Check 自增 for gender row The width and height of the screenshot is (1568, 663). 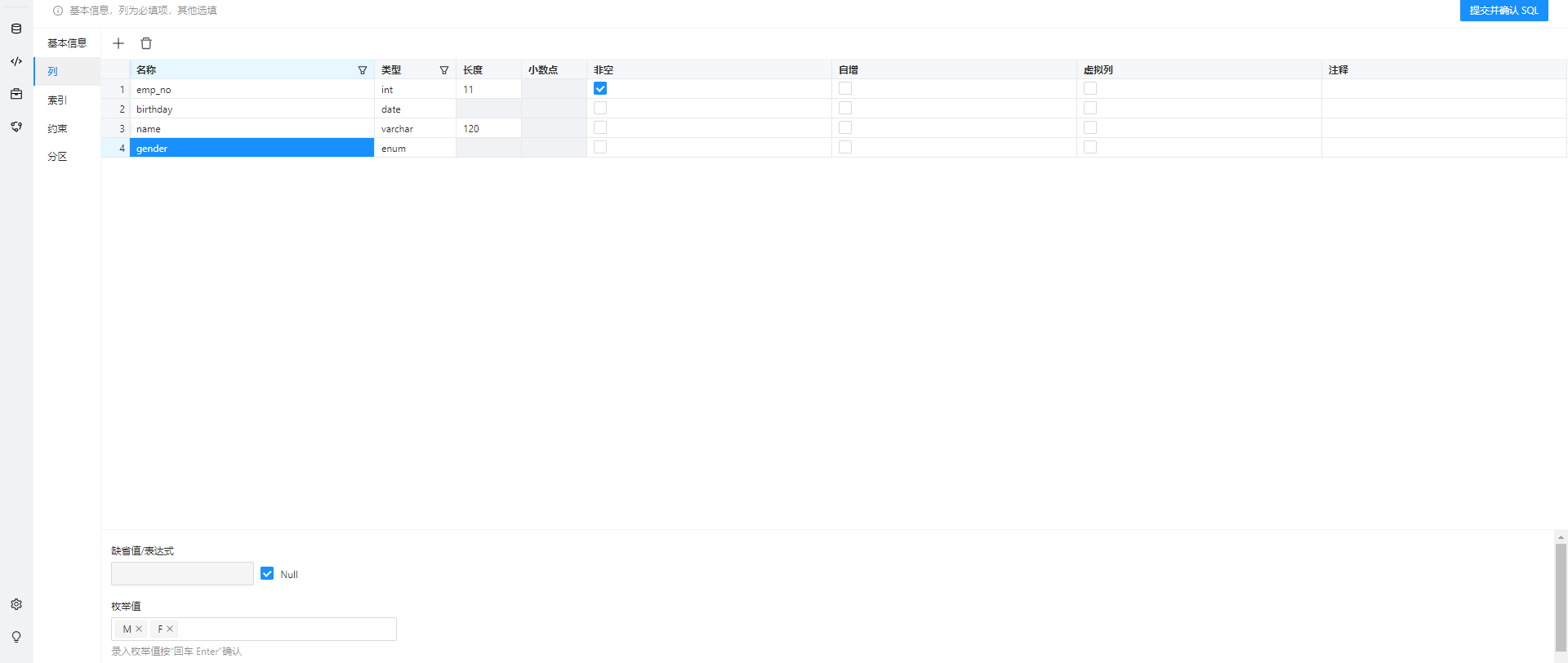[845, 147]
